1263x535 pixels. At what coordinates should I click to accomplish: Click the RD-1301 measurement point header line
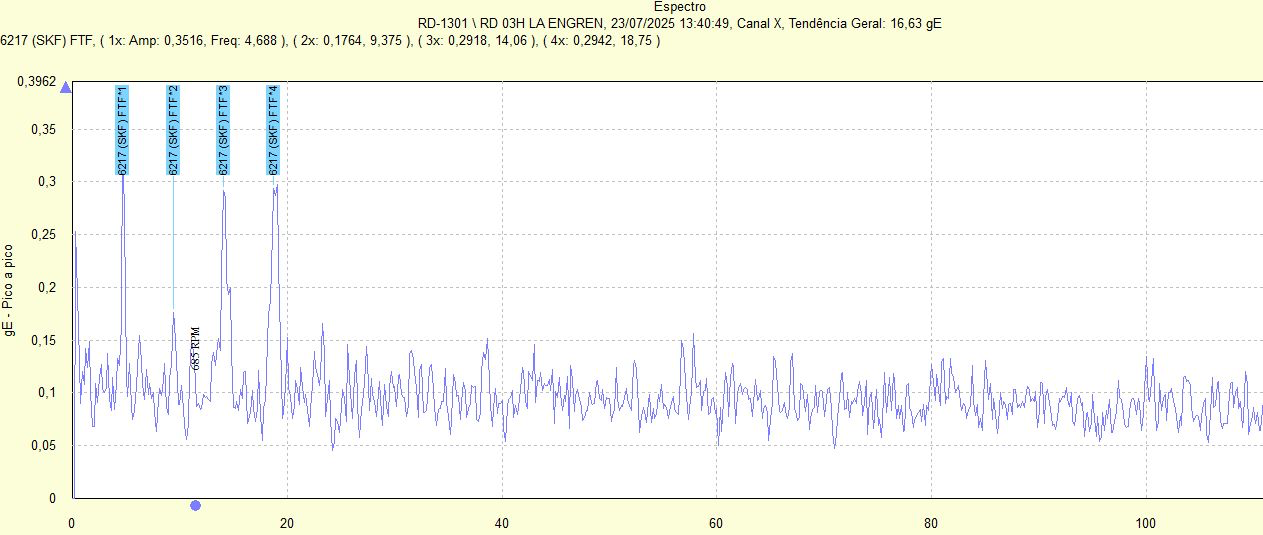coord(679,23)
